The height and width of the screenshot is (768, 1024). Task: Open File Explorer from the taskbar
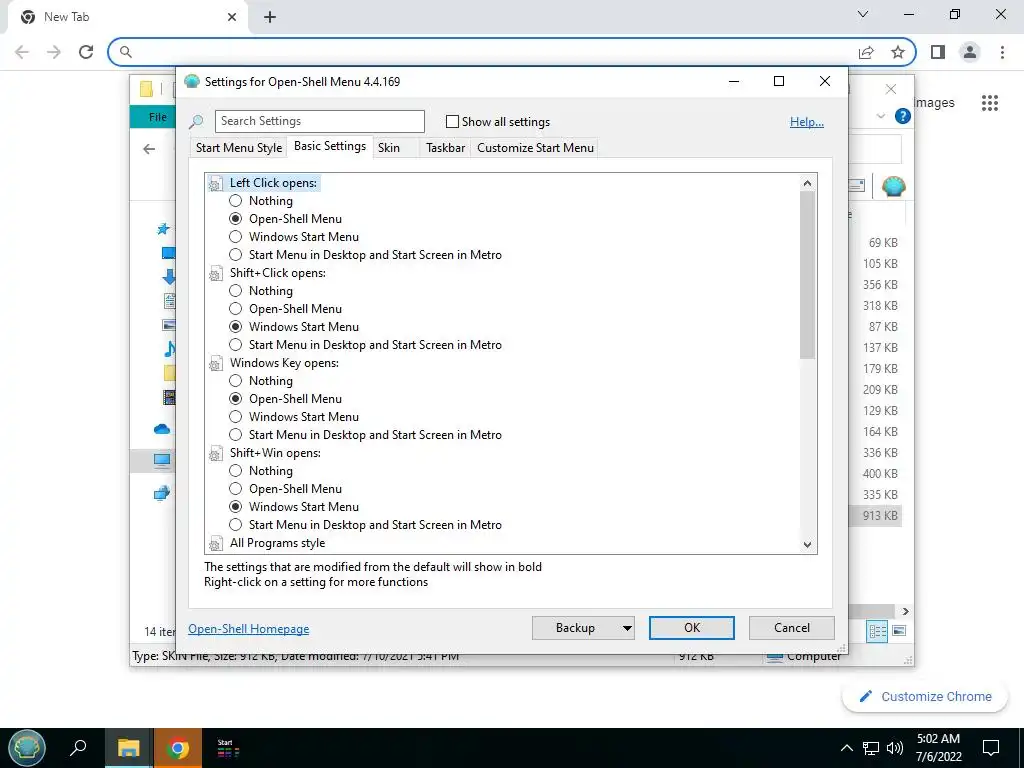coord(129,748)
